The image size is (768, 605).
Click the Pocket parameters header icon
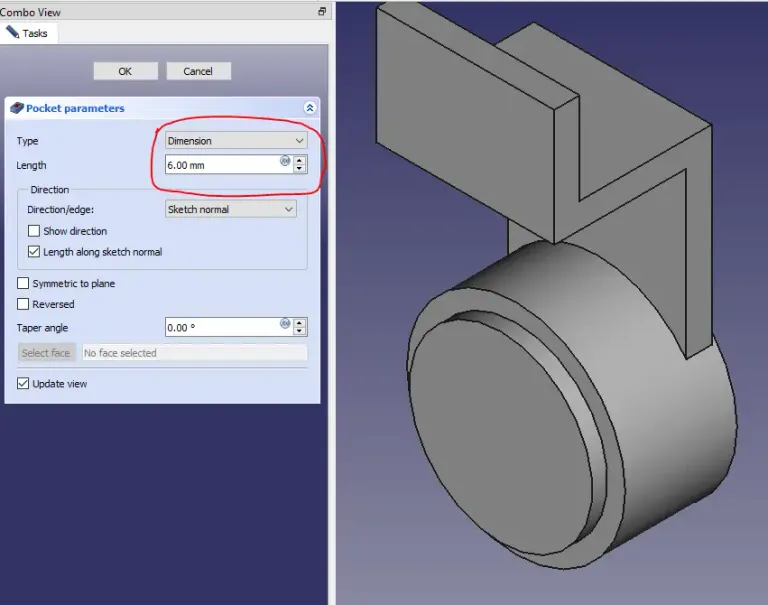(17, 108)
